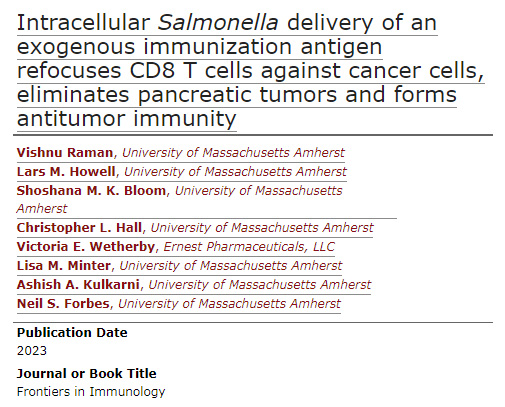Open author Ashish A. Kulkarni's link
The image size is (505, 407).
(78, 285)
